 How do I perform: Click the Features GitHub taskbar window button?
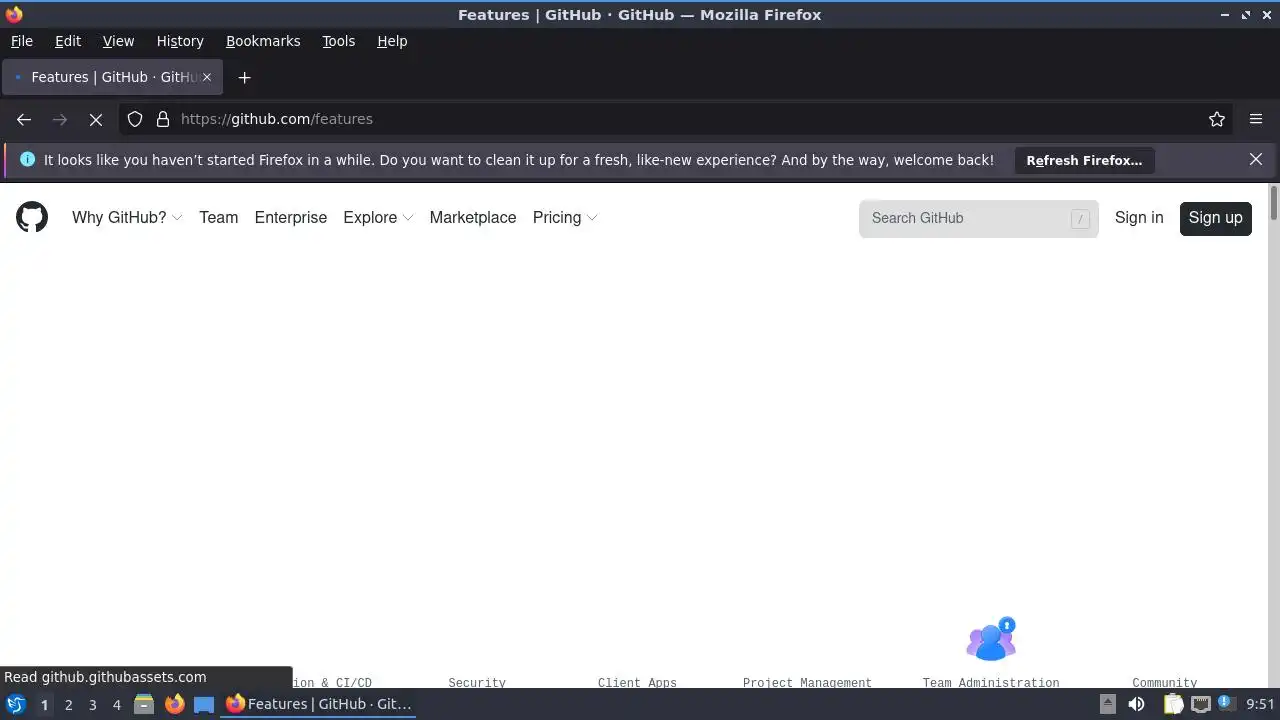319,704
